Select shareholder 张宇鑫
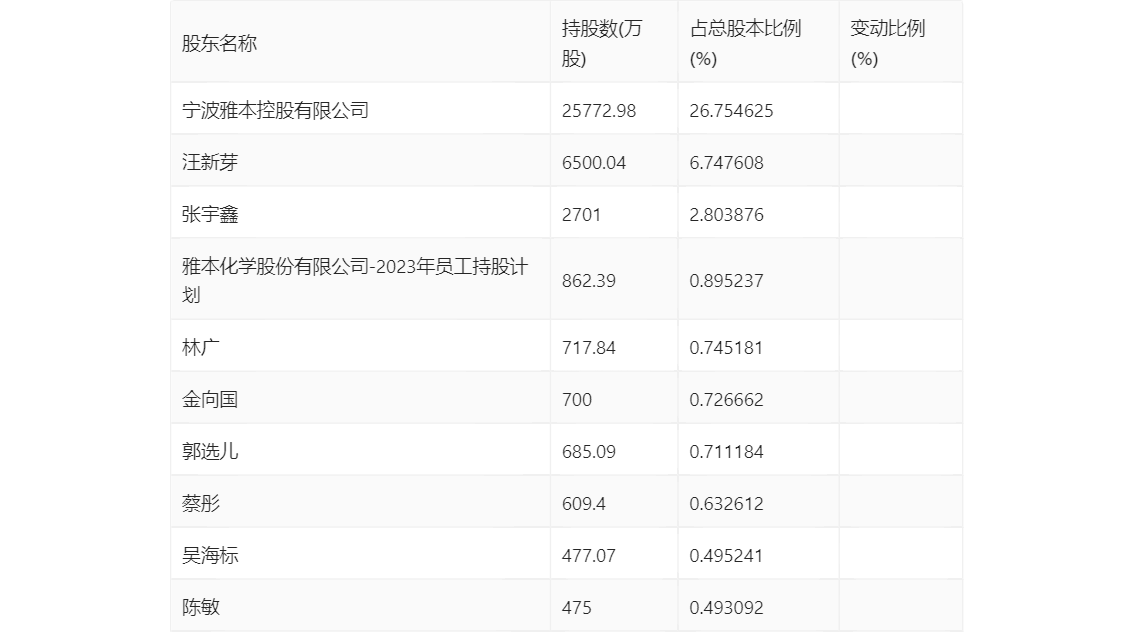The width and height of the screenshot is (1134, 632). pos(210,215)
